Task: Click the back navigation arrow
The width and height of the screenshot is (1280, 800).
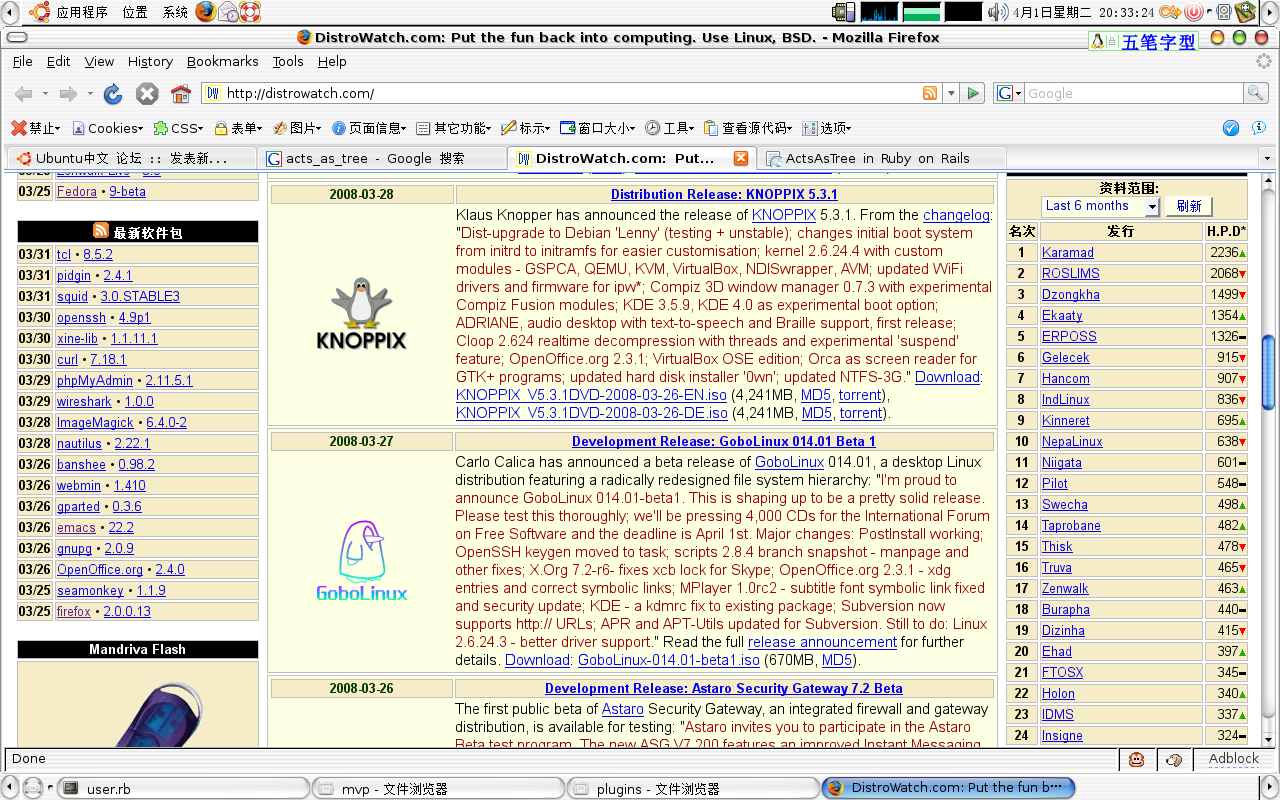Action: [x=23, y=94]
